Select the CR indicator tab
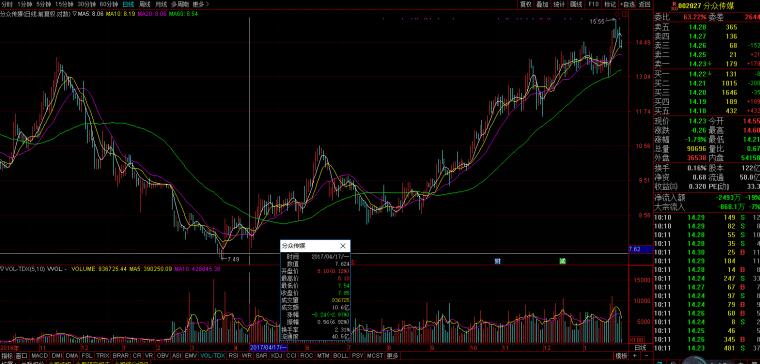Image resolution: width=760 pixels, height=364 pixels. tap(137, 356)
